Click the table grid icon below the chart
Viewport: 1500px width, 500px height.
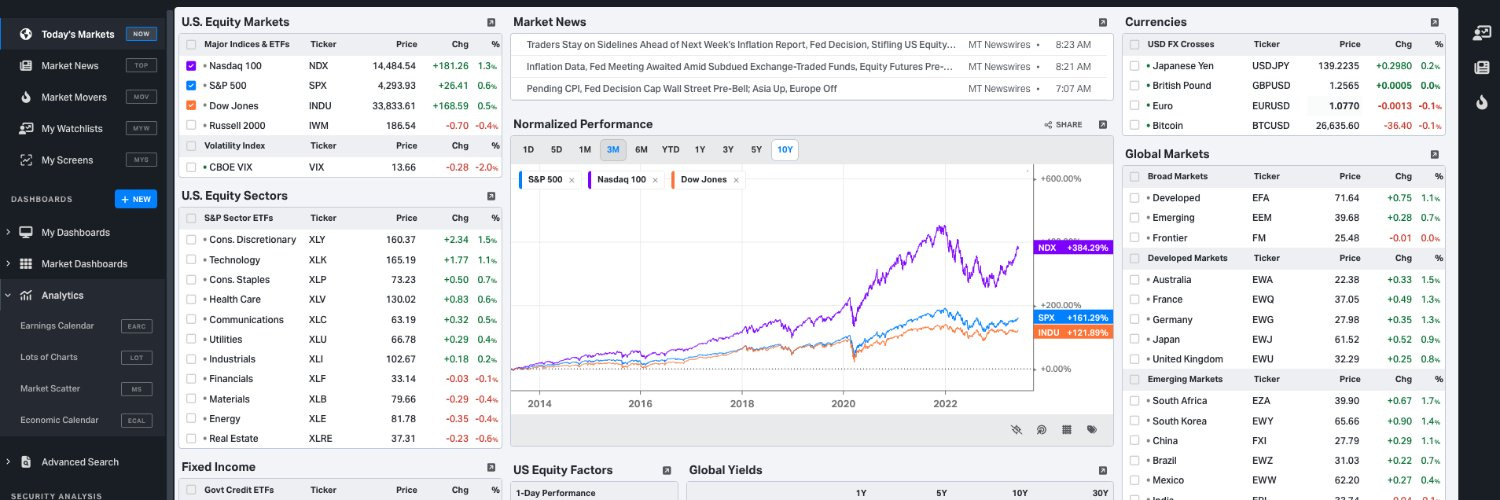click(x=1067, y=429)
